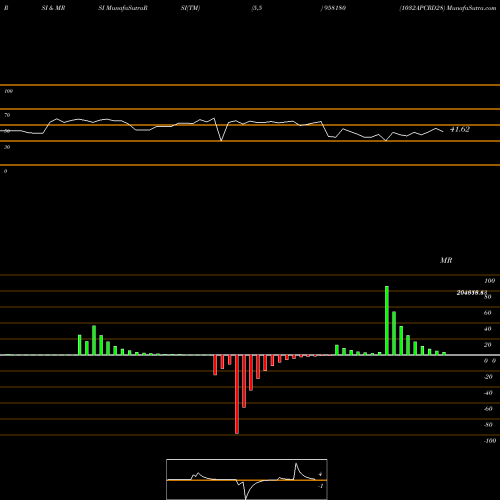
Task: Click the 20 label on MR axis
Action: (488, 345)
